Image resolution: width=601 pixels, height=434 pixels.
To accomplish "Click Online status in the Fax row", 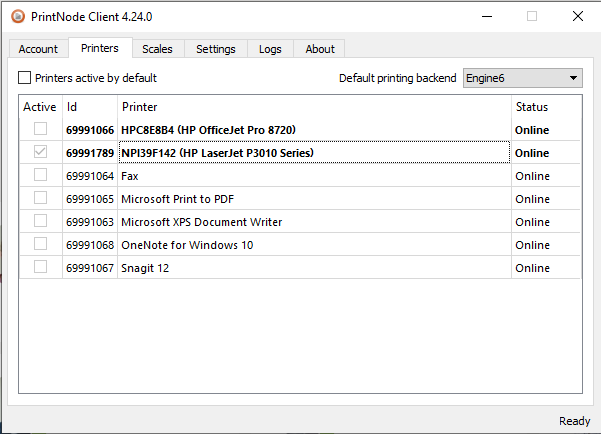I will (x=532, y=176).
